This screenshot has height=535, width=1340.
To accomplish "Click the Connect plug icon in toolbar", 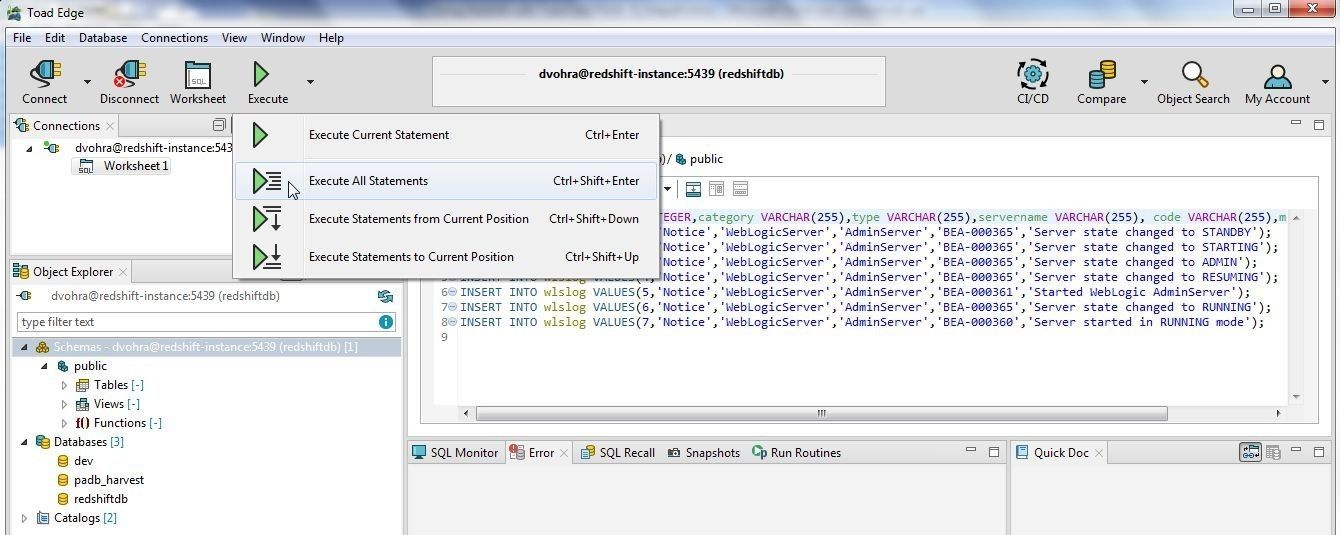I will click(x=45, y=74).
